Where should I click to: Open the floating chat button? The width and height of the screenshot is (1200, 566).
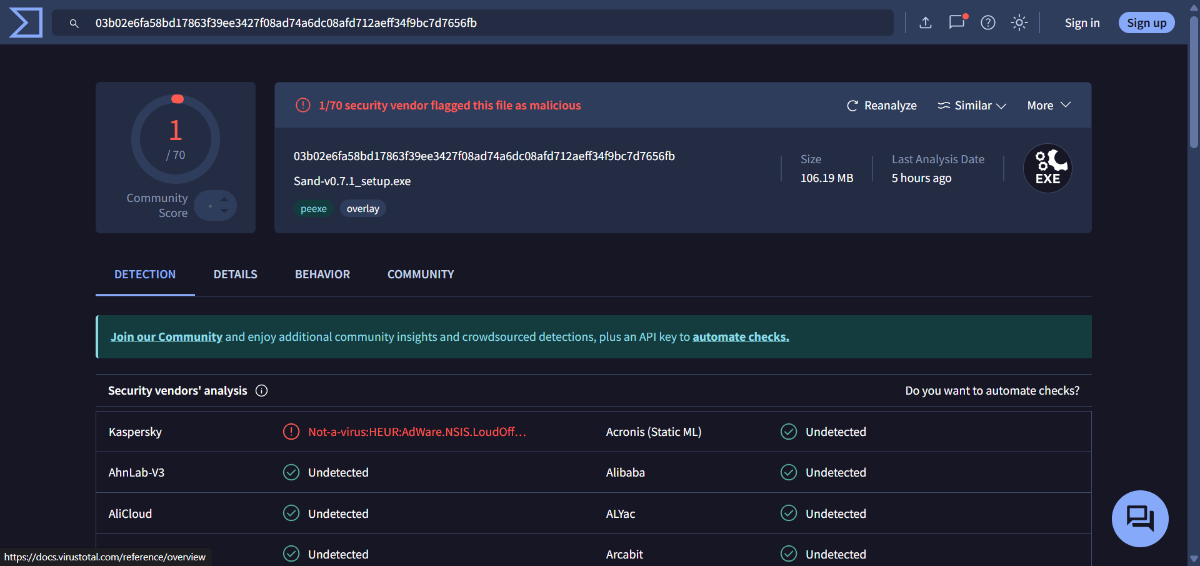(x=1140, y=518)
